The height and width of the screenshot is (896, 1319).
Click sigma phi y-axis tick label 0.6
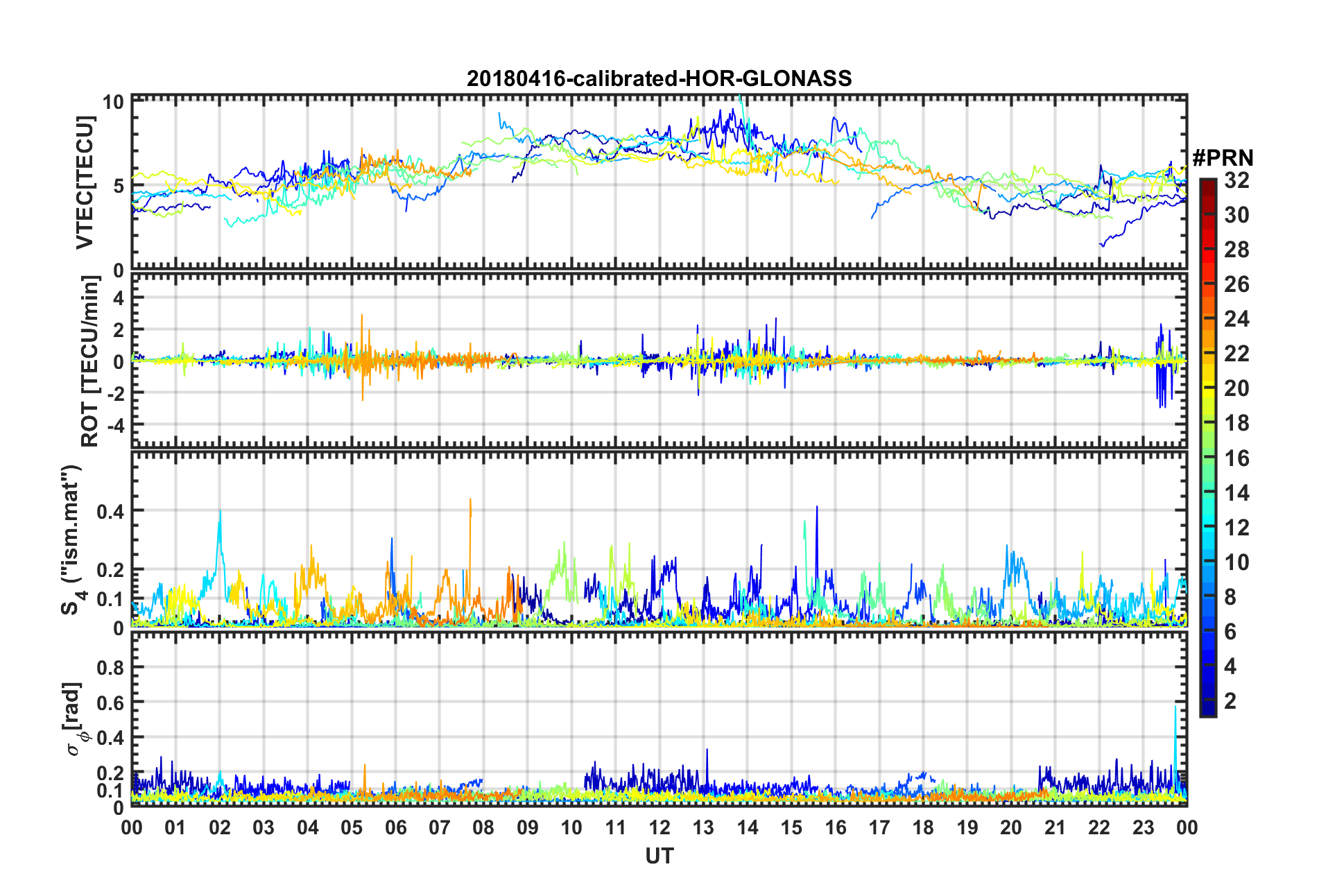[x=111, y=703]
